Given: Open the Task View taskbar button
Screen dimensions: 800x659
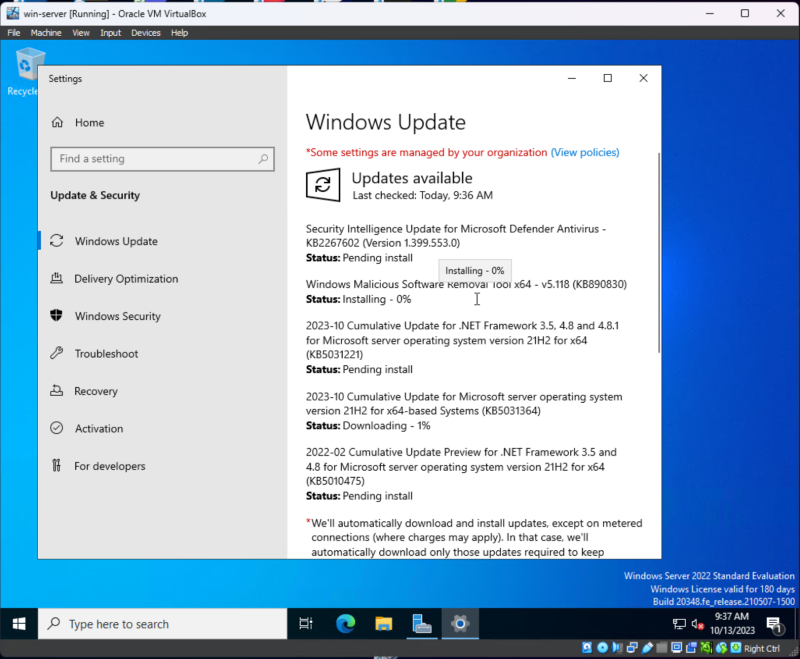Looking at the screenshot, I should click(x=306, y=623).
